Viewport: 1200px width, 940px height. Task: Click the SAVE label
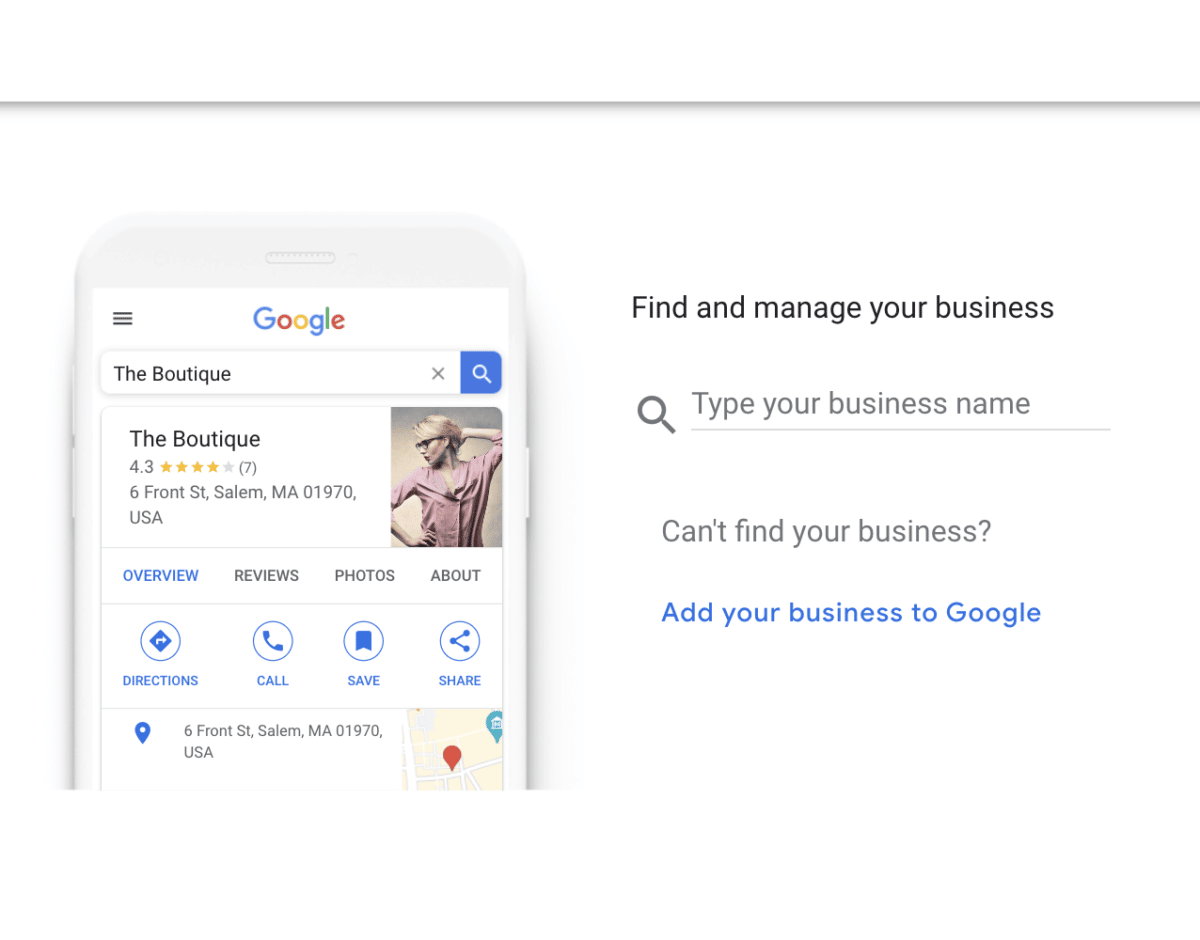coord(364,681)
